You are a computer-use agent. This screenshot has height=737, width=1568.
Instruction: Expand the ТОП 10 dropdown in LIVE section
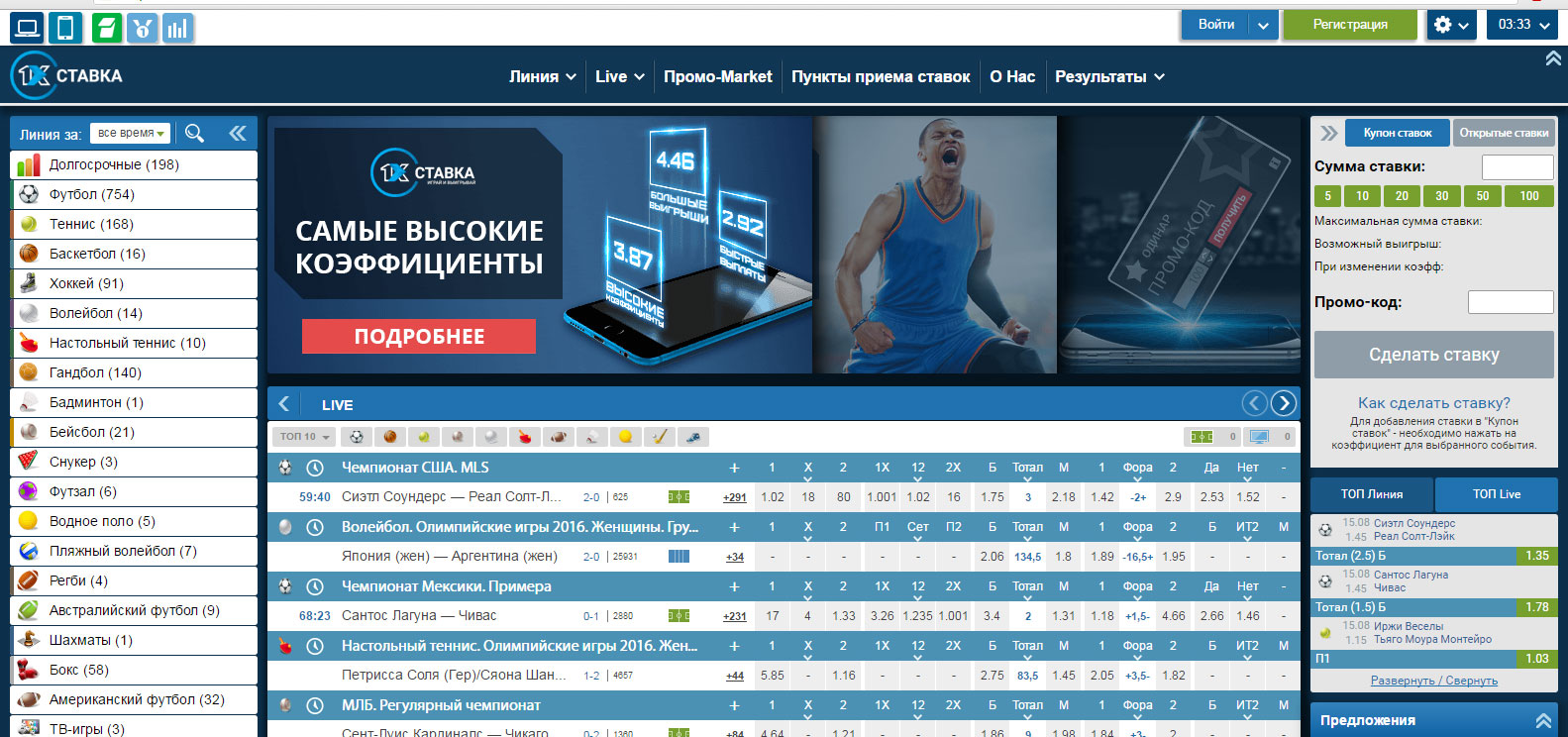click(x=304, y=437)
